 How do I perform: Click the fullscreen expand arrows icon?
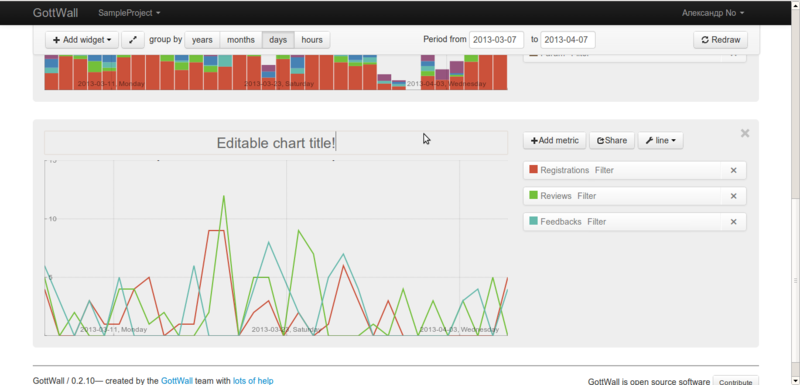(133, 40)
